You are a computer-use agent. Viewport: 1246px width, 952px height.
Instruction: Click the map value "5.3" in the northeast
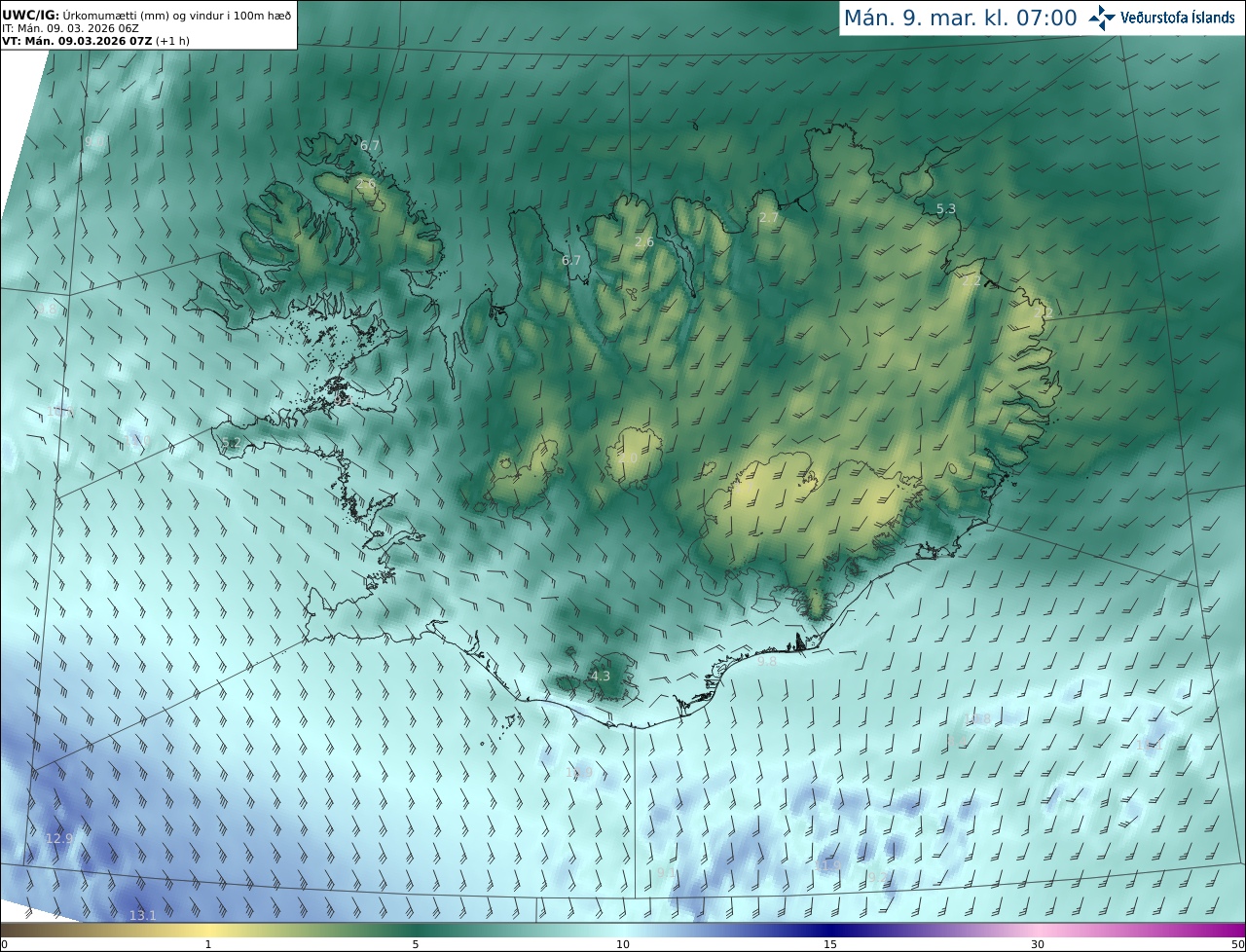946,209
